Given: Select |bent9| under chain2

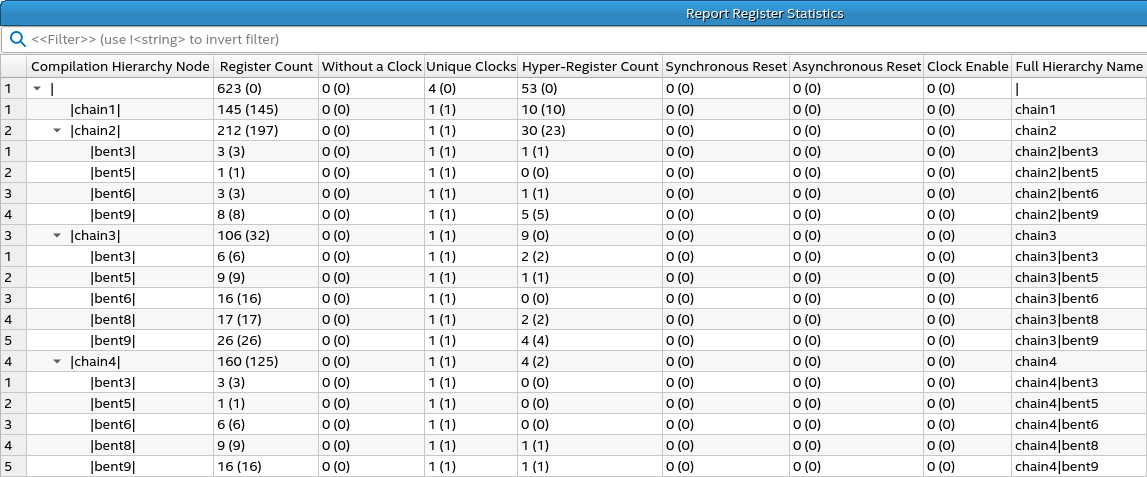Looking at the screenshot, I should (x=113, y=215).
